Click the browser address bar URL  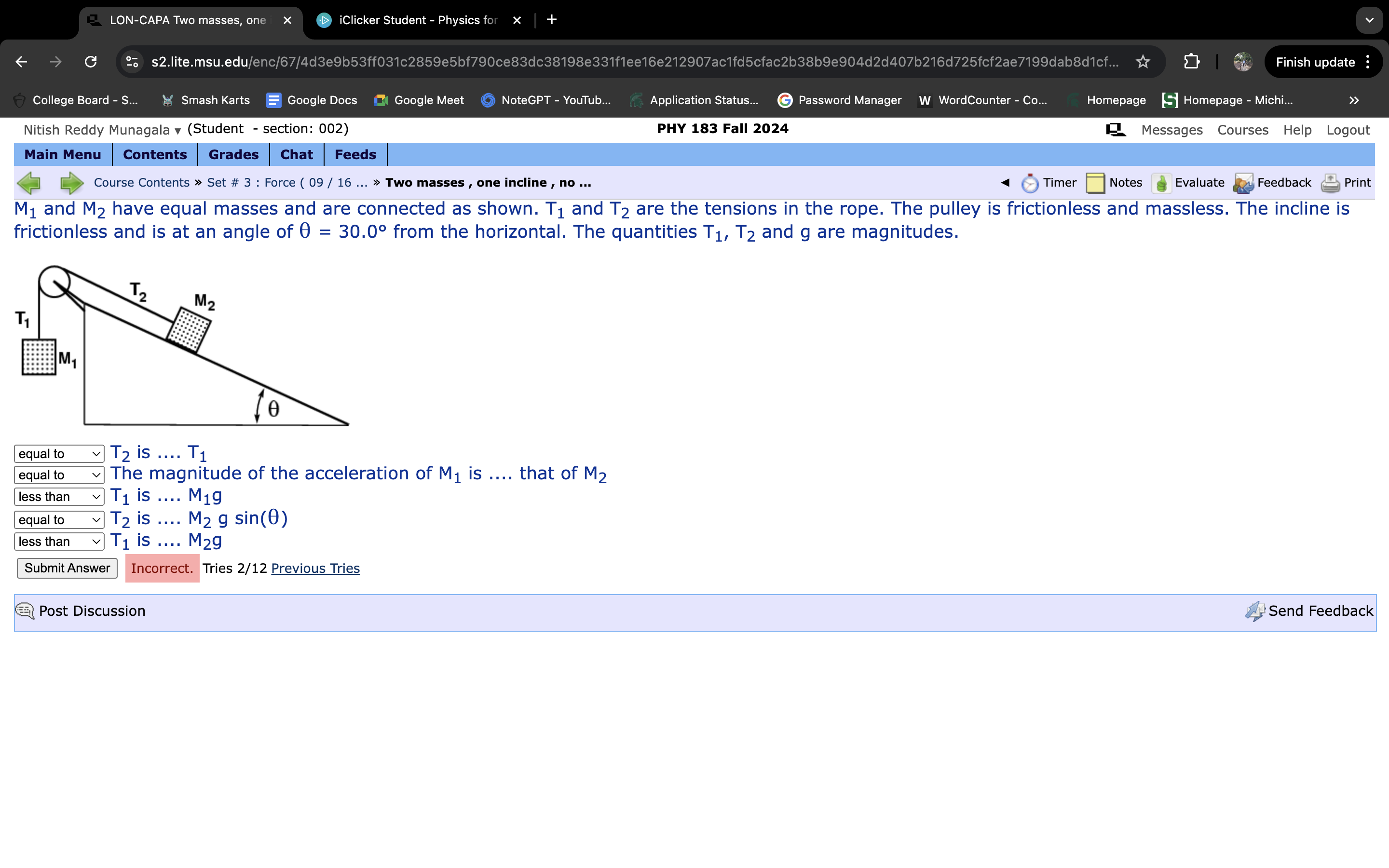(631, 62)
